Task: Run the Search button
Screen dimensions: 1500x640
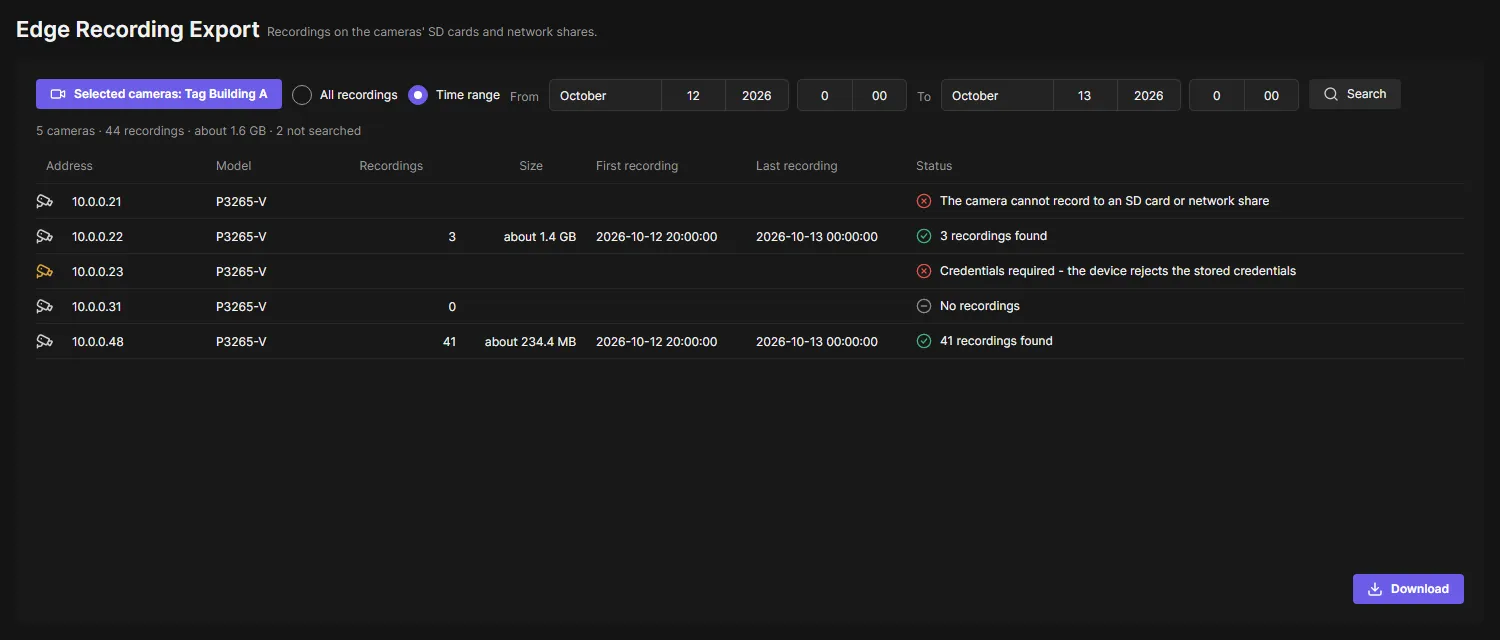Action: pos(1355,94)
